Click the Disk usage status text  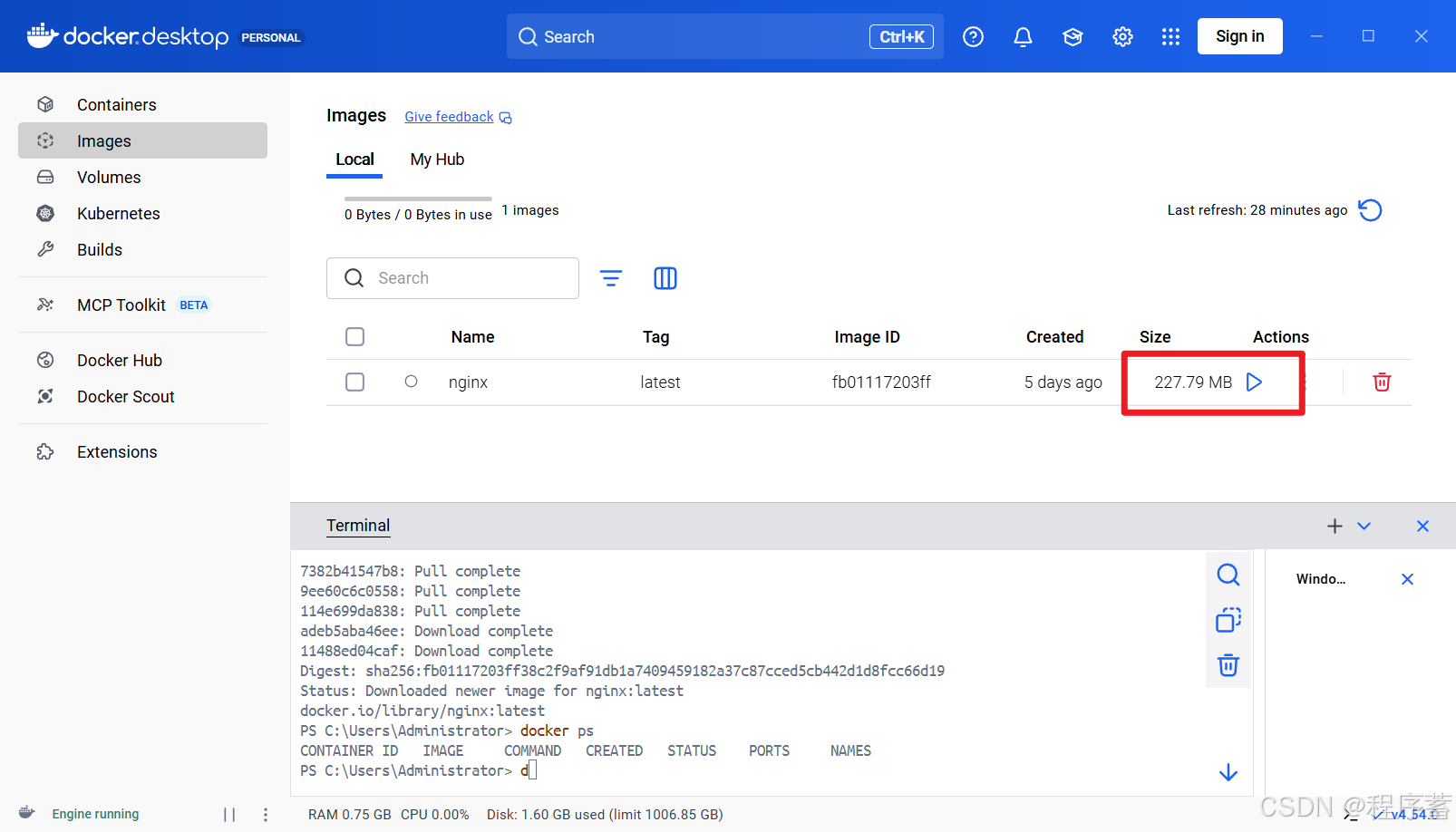coord(605,815)
